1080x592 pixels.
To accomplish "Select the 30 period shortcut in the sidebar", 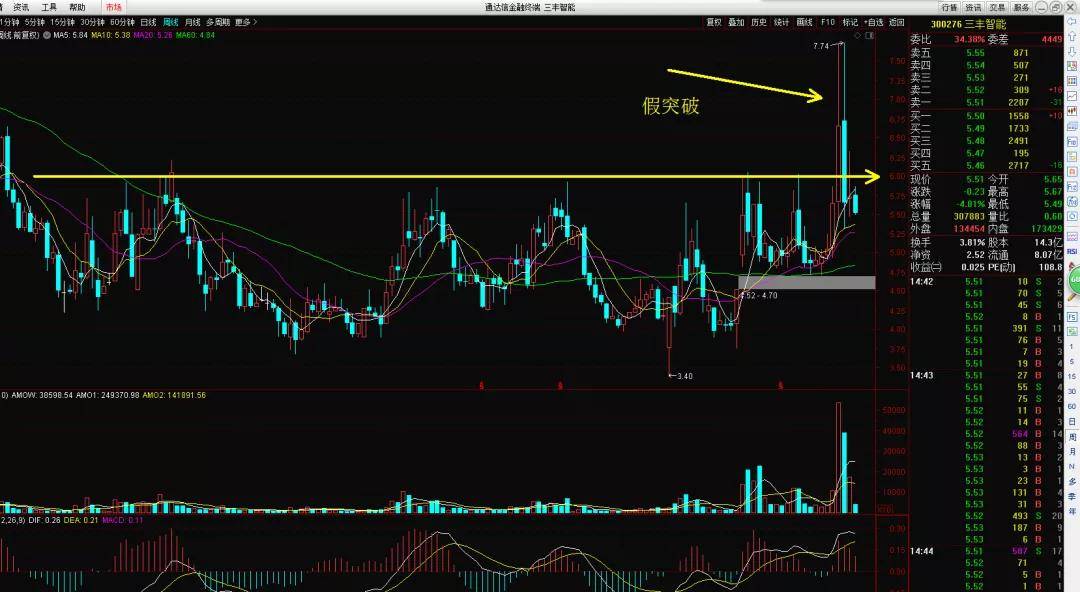I will pyautogui.click(x=1072, y=391).
